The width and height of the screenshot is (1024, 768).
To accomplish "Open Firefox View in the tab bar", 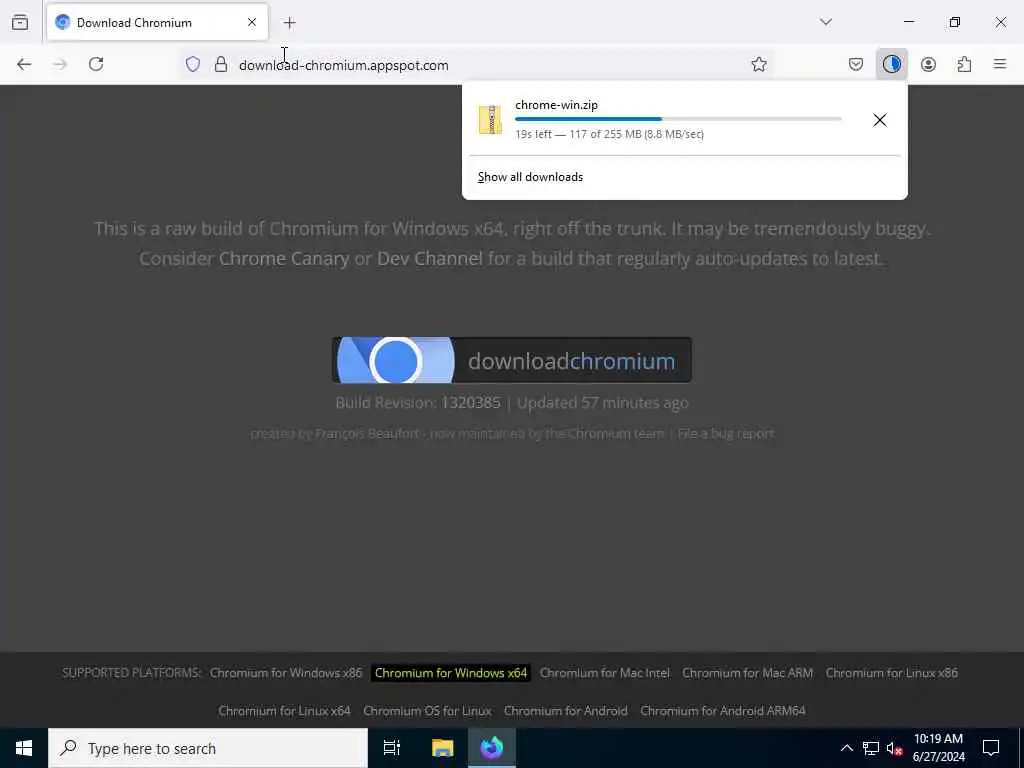I will tap(20, 22).
